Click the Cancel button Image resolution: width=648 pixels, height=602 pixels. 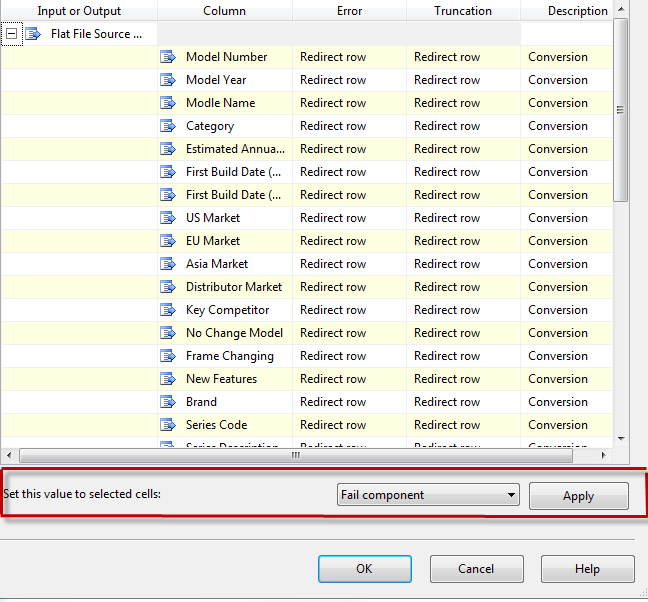click(x=476, y=569)
